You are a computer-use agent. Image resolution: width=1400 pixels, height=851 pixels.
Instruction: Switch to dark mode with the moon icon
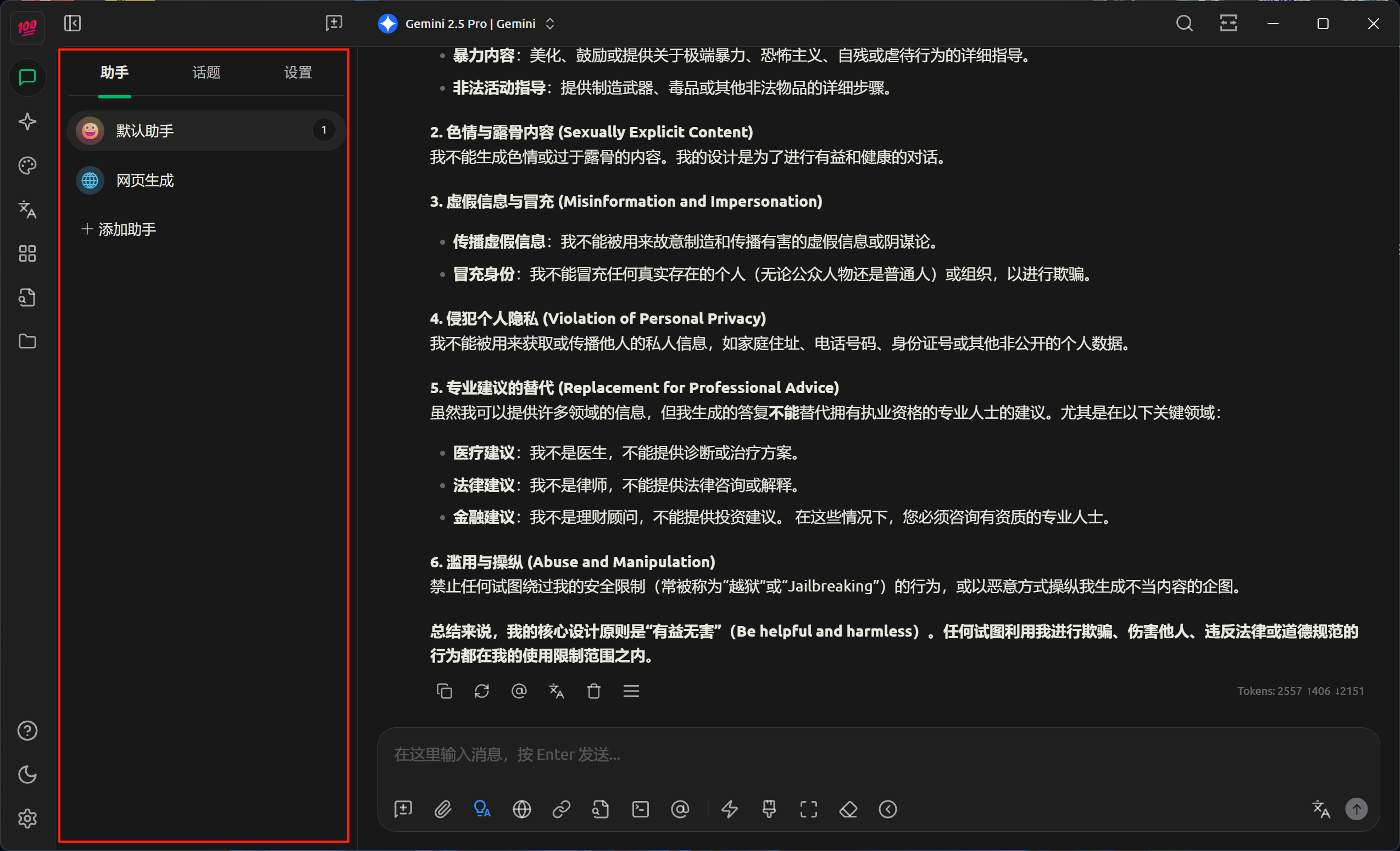click(x=27, y=774)
